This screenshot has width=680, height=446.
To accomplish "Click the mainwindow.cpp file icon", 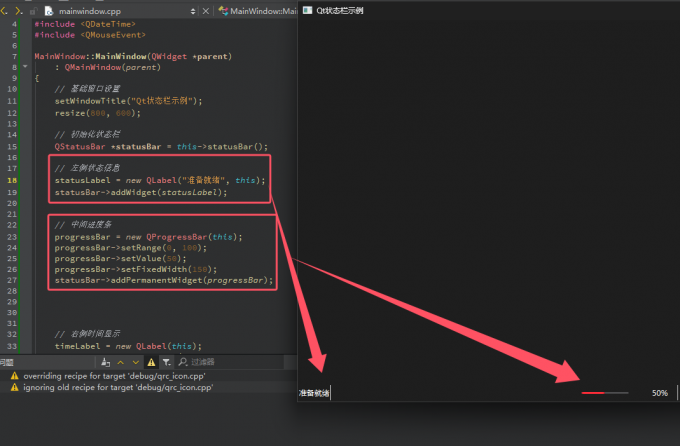I will 48,10.
